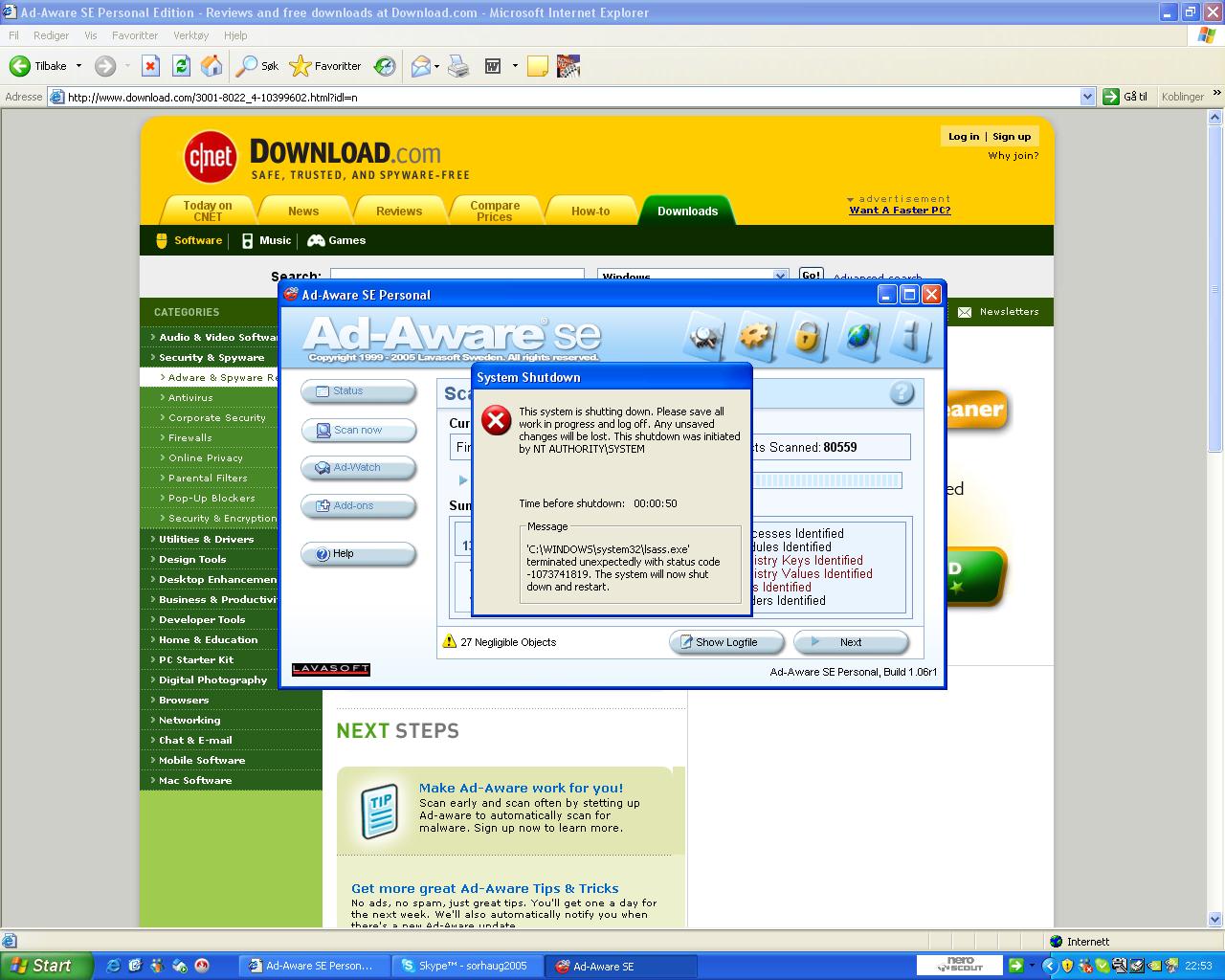Click the Add-ons button in Ad-Aware
Screen dimensions: 1225x980
(x=359, y=505)
